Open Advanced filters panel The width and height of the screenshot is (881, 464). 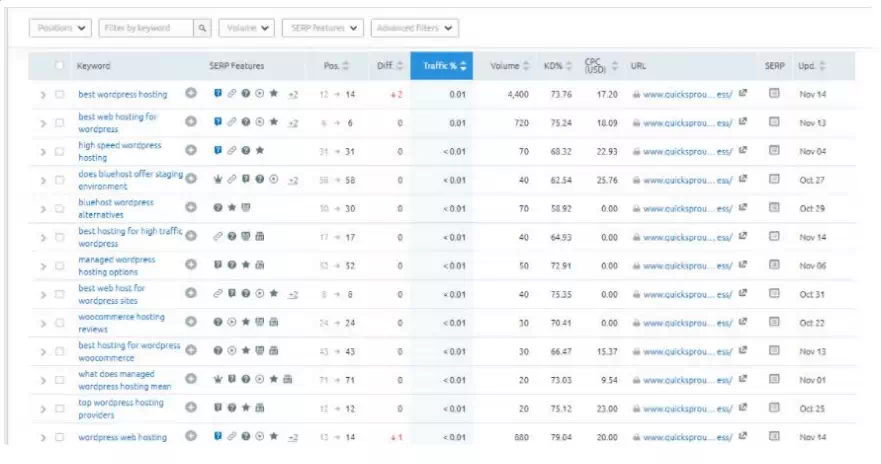tap(414, 29)
